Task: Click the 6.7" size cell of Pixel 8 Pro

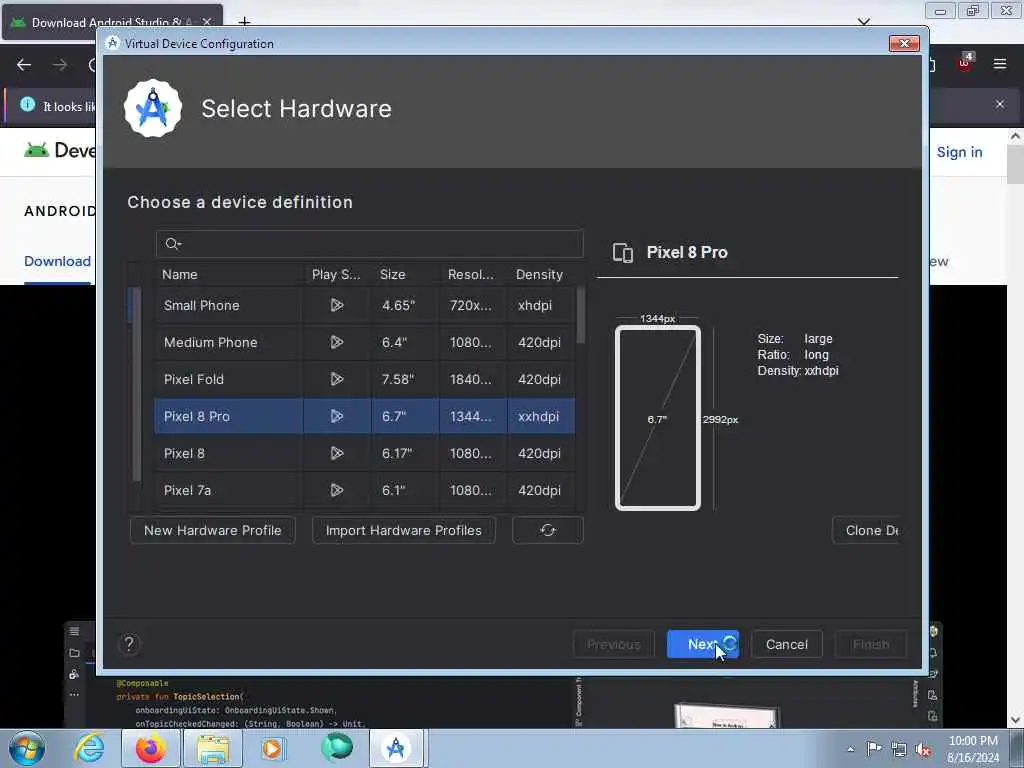Action: pos(406,416)
